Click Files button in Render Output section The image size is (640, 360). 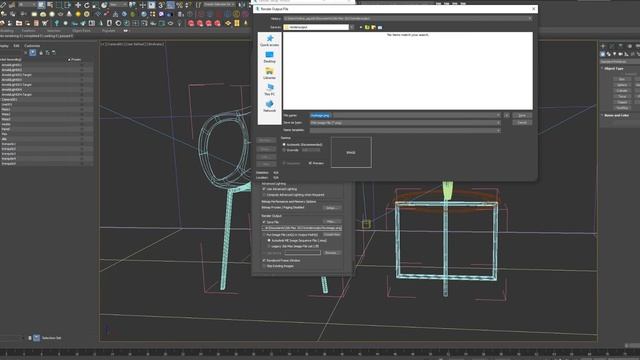tap(331, 222)
